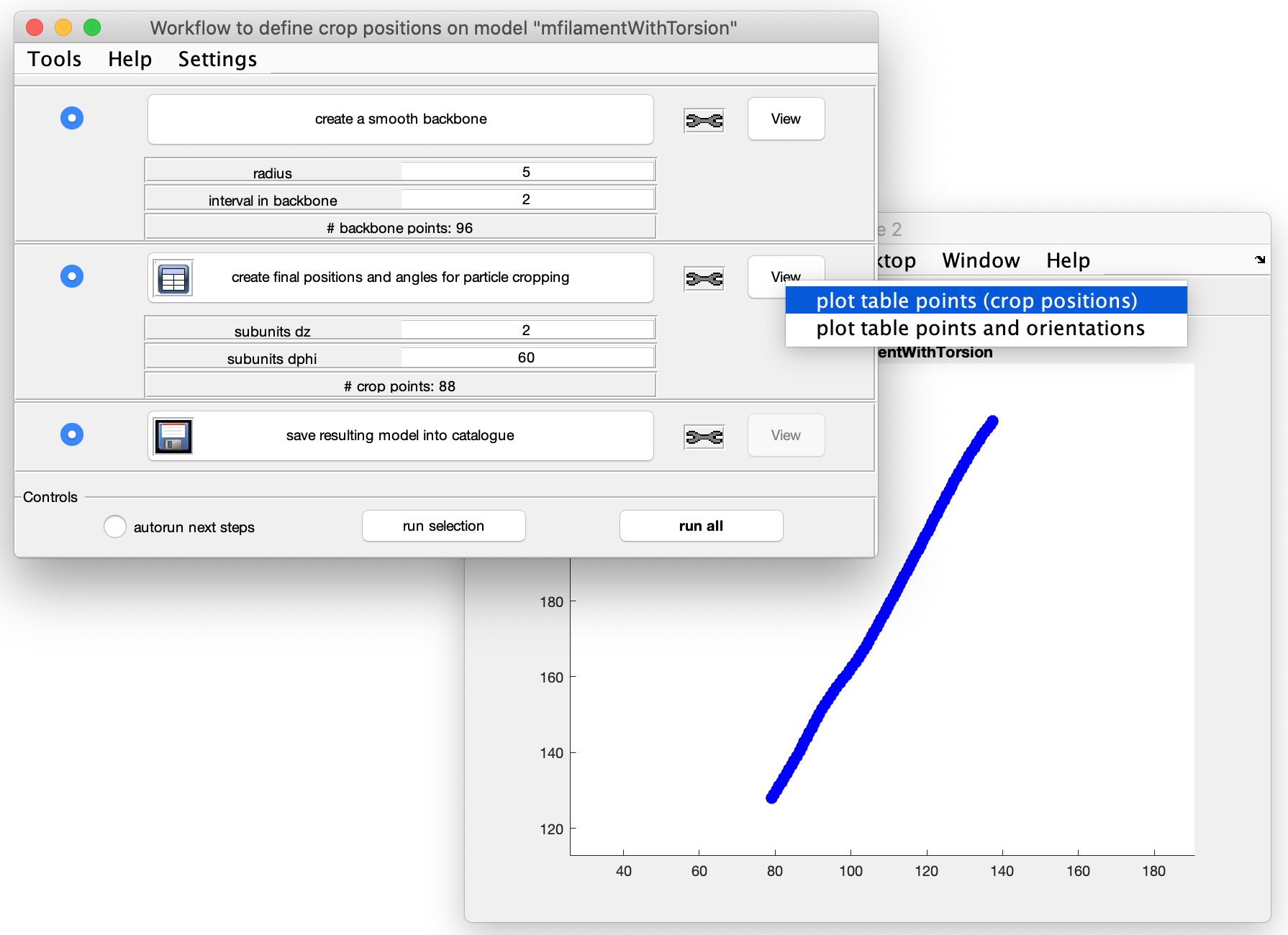Image resolution: width=1288 pixels, height=935 pixels.
Task: Close the workflow window with red button
Action: pyautogui.click(x=35, y=27)
